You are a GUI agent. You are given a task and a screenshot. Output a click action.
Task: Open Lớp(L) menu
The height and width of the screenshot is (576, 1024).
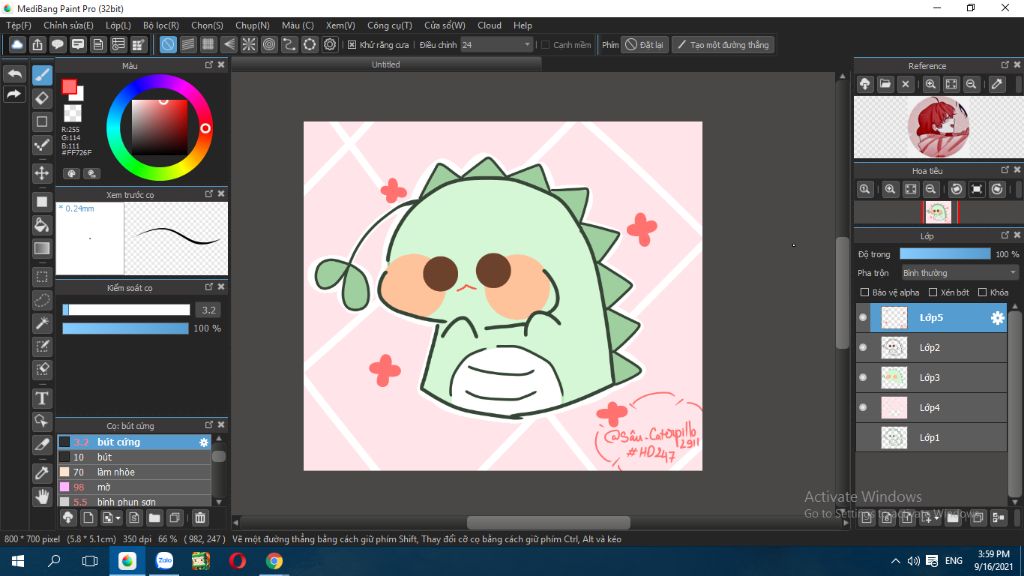click(x=118, y=25)
